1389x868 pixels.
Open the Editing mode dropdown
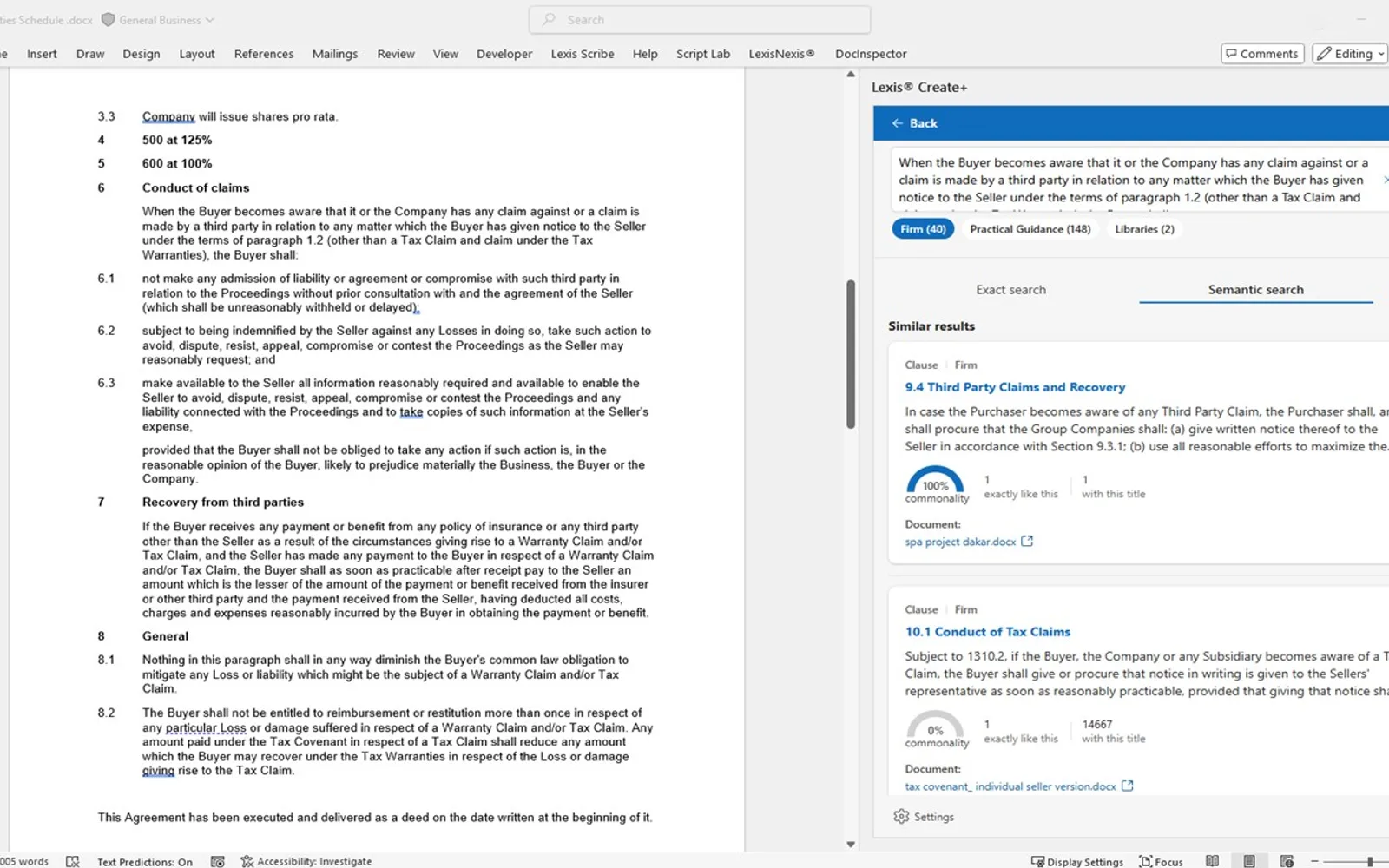[x=1350, y=54]
